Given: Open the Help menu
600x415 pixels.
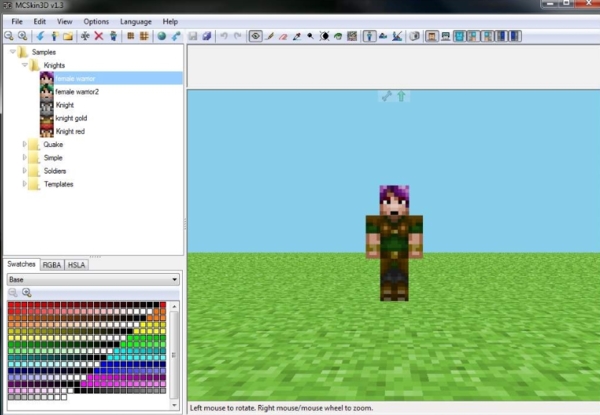Looking at the screenshot, I should 170,22.
